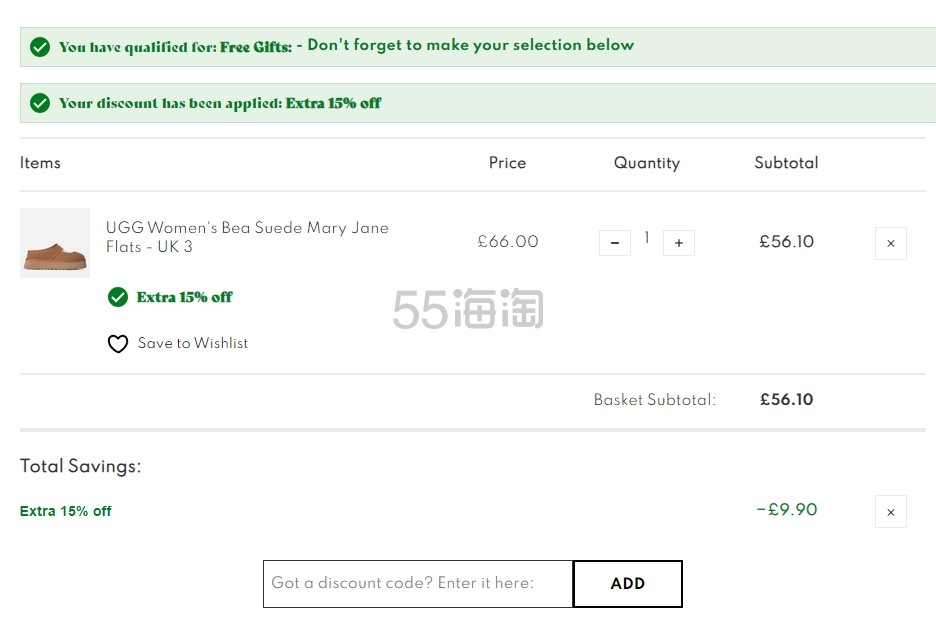The width and height of the screenshot is (936, 617).
Task: Click checkmark icon next to item Extra 15% off
Action: point(118,297)
